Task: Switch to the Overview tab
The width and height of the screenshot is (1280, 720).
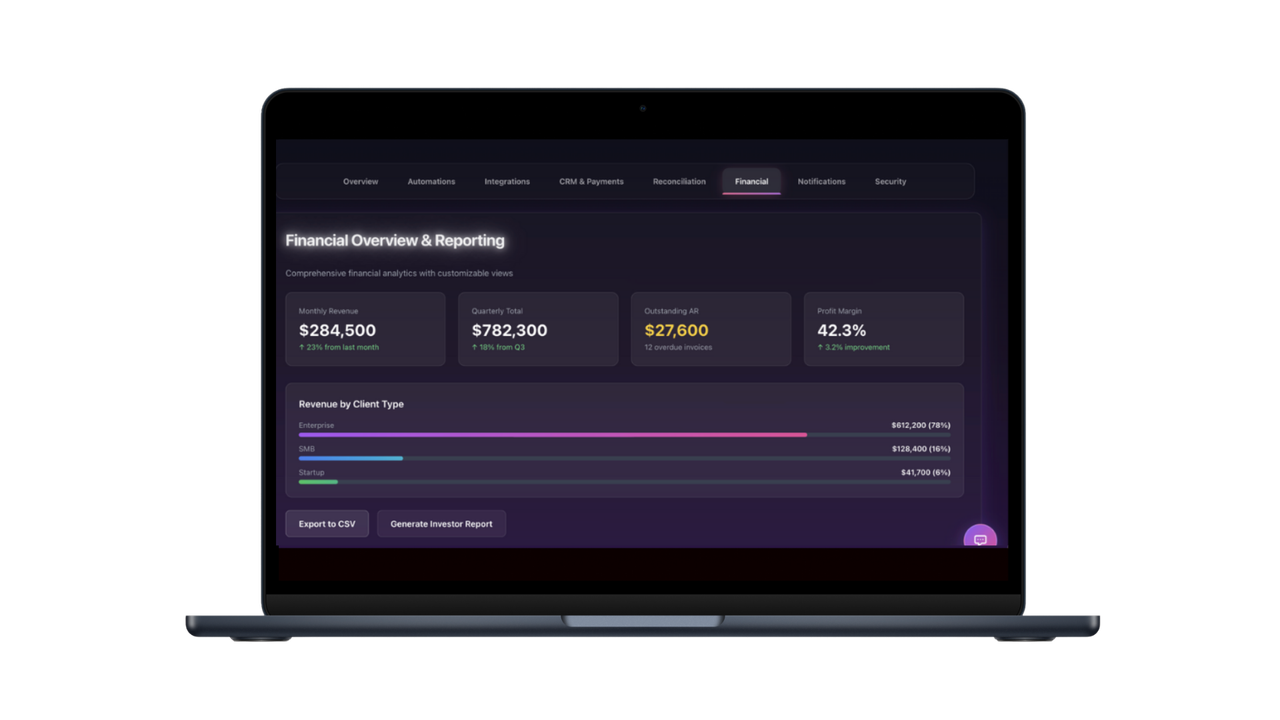Action: tap(360, 182)
